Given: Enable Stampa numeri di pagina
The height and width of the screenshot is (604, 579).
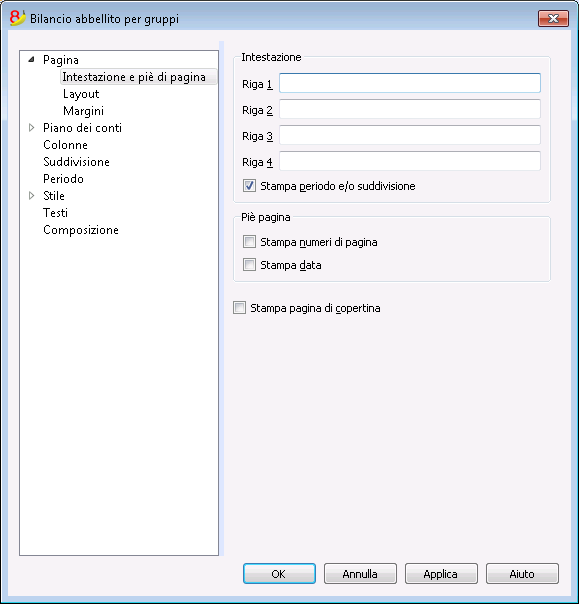Looking at the screenshot, I should [x=249, y=242].
